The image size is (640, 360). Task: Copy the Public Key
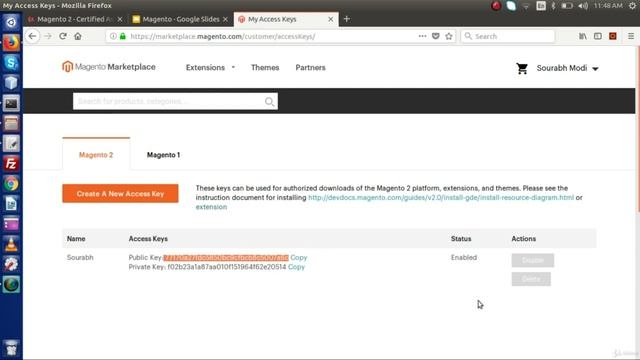[x=299, y=258]
